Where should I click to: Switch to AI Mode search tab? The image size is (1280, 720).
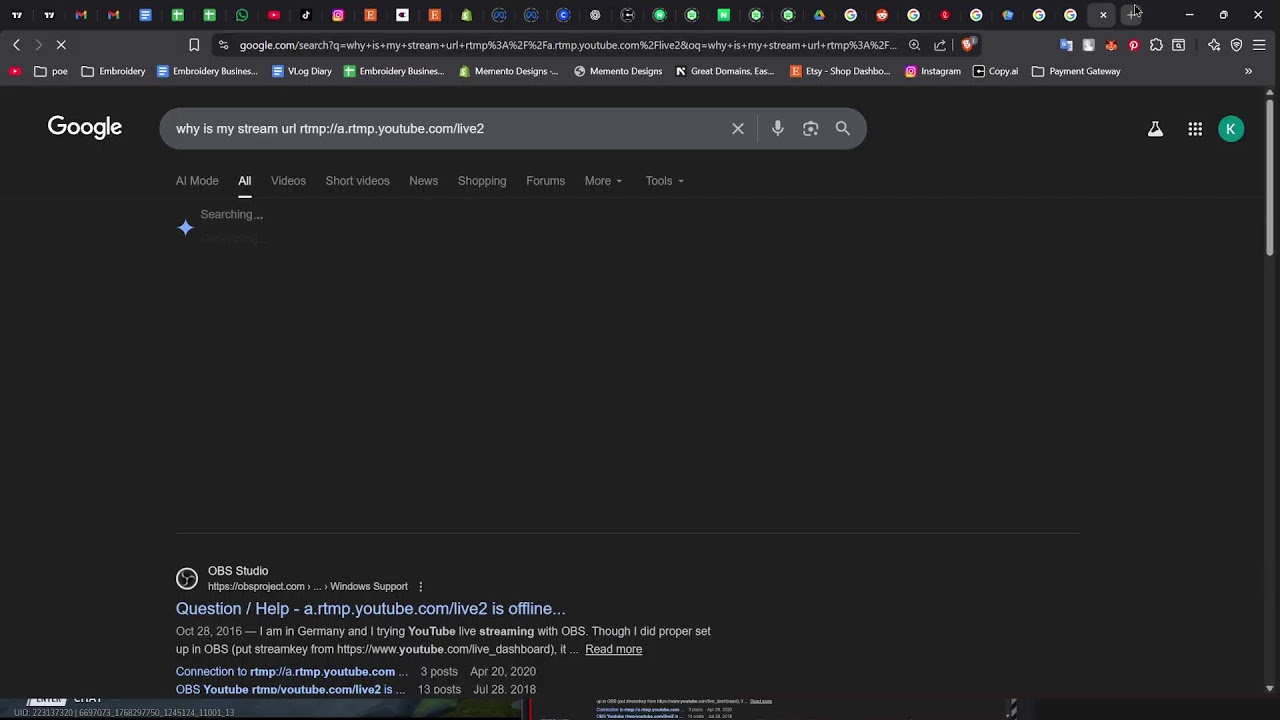tap(197, 181)
